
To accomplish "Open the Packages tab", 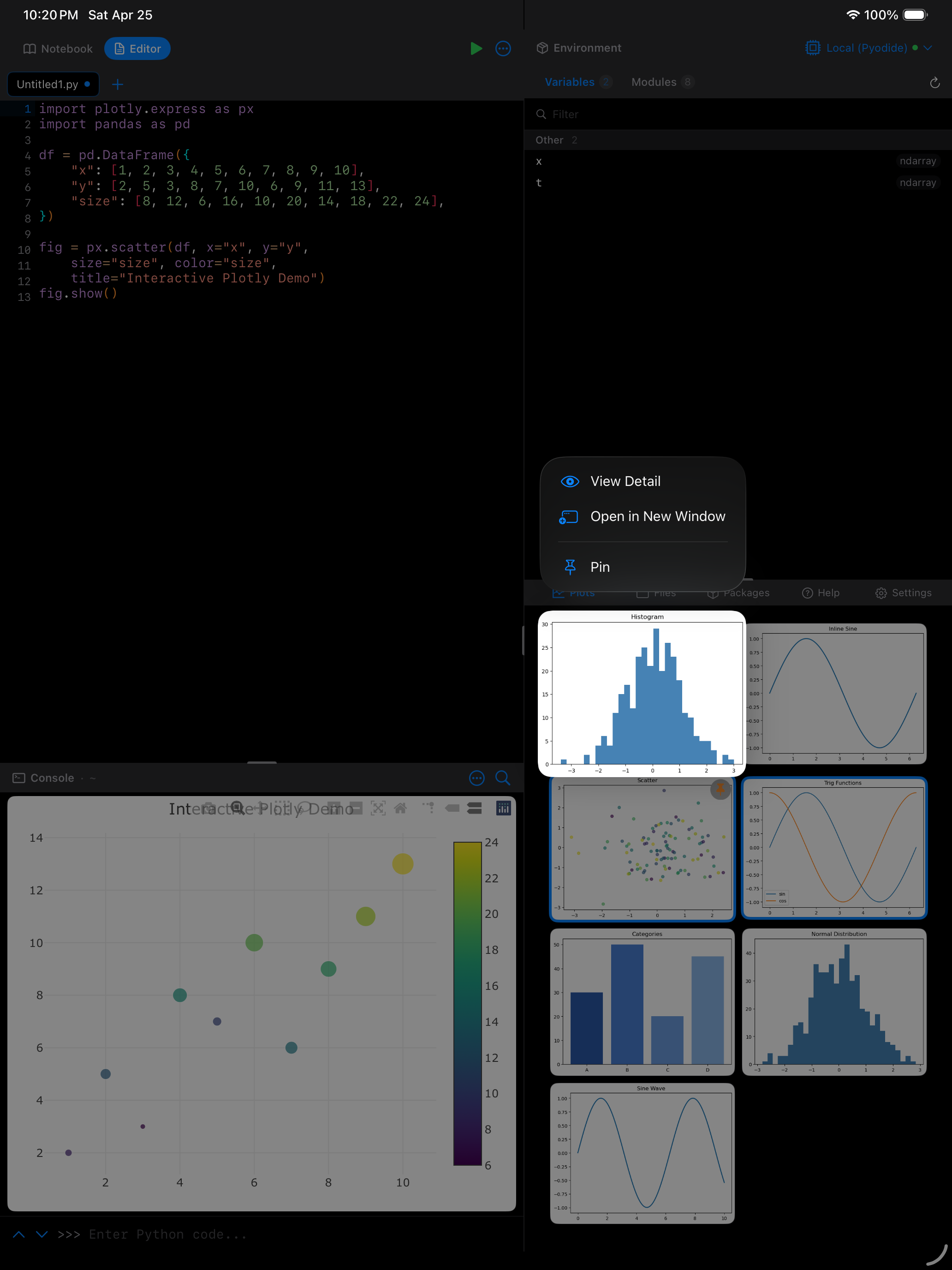I will click(738, 593).
